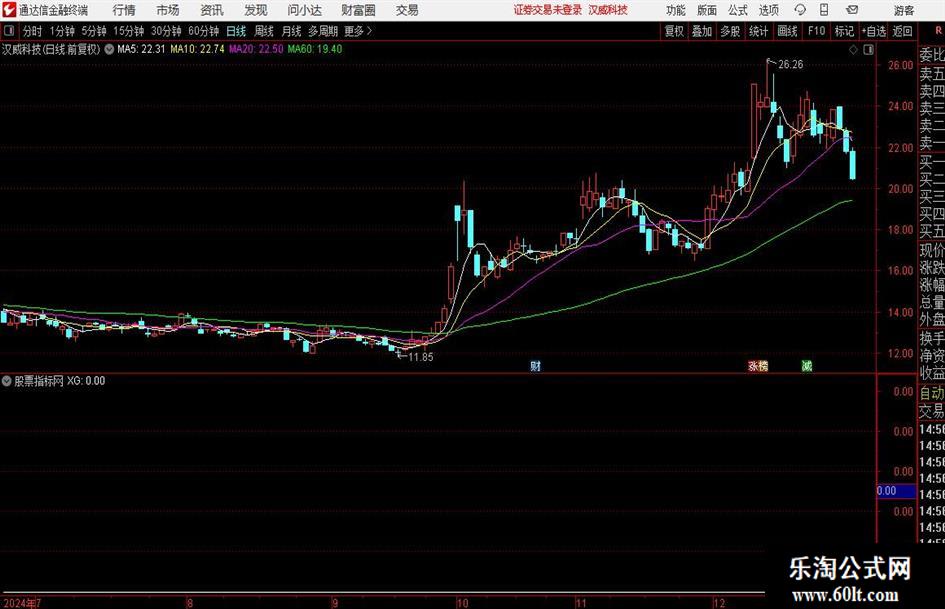Open the 问小达 menu
The image size is (945, 609).
[x=304, y=10]
